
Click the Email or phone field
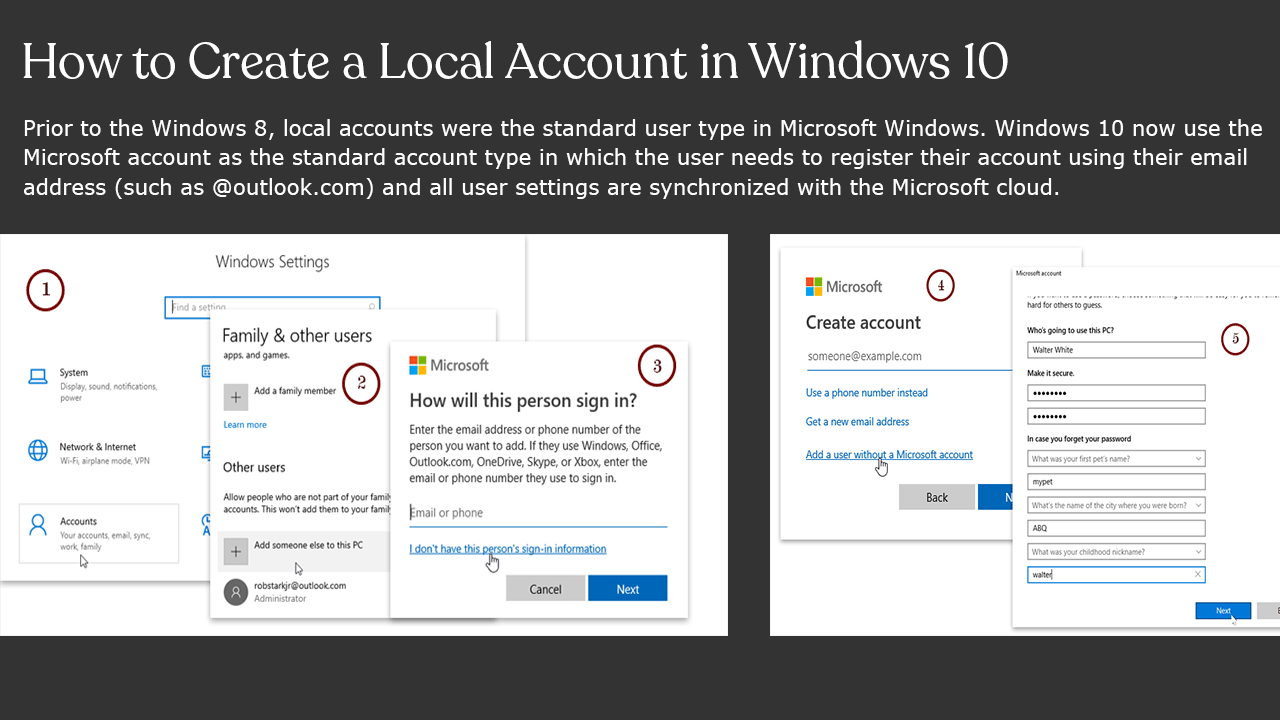[538, 513]
